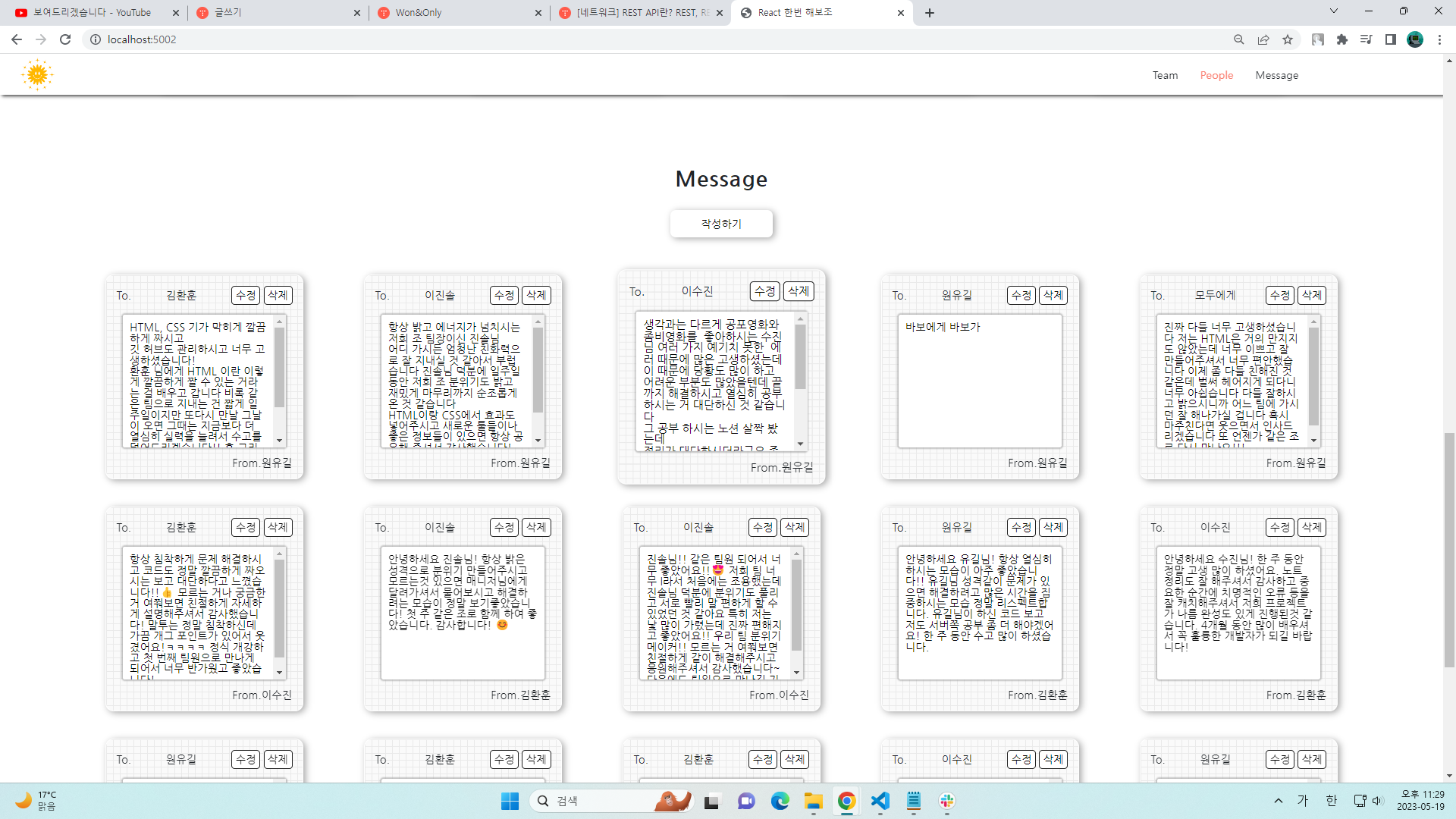Screen dimensions: 1456x819
Task: Open Visual Studio Code from taskbar
Action: coord(880,801)
